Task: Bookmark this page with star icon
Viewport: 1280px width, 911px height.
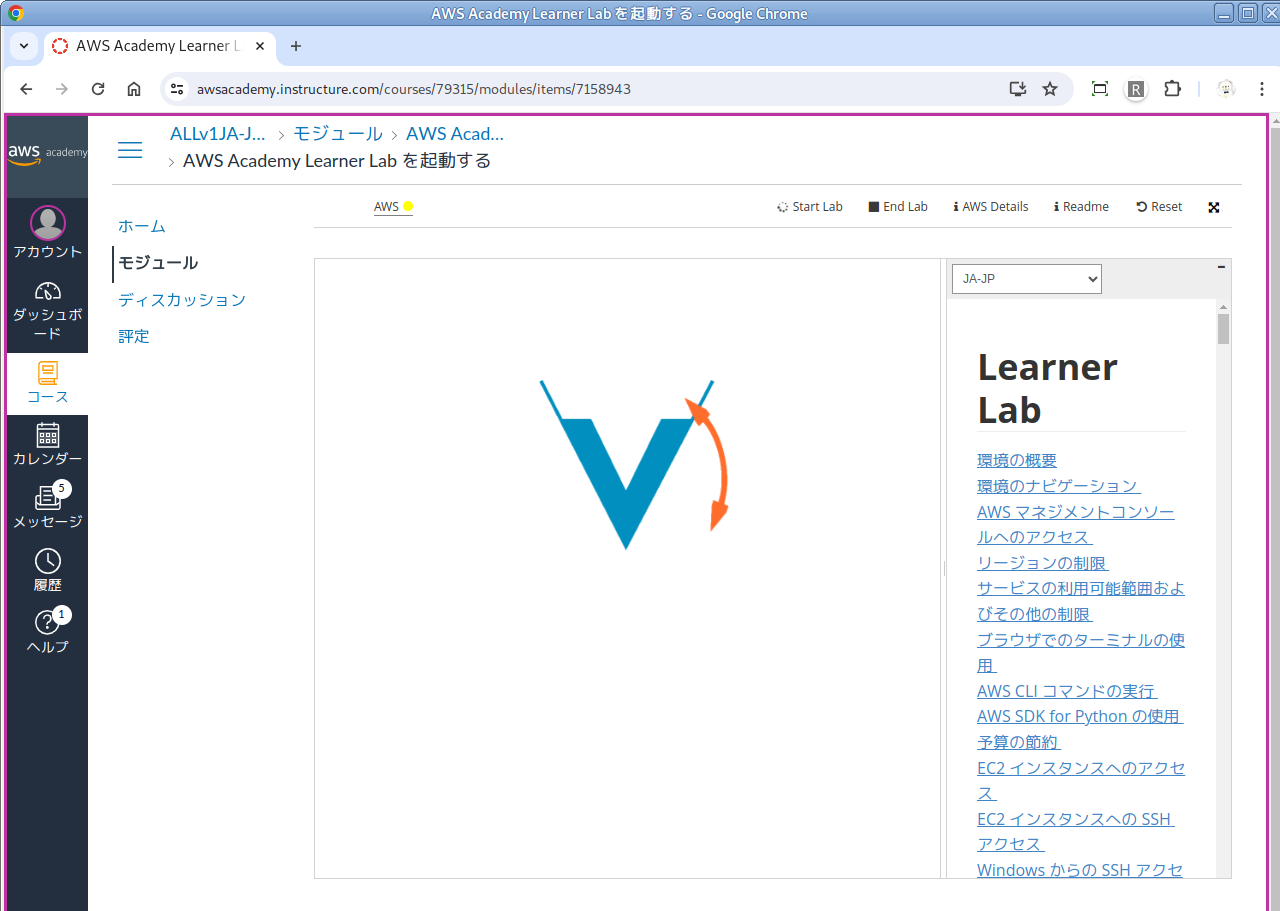Action: click(1050, 89)
